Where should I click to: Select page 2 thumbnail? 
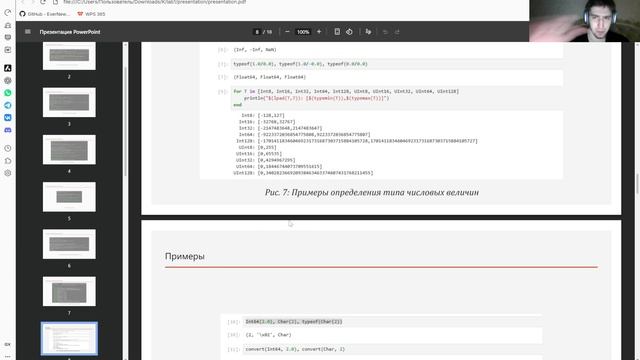[69, 56]
